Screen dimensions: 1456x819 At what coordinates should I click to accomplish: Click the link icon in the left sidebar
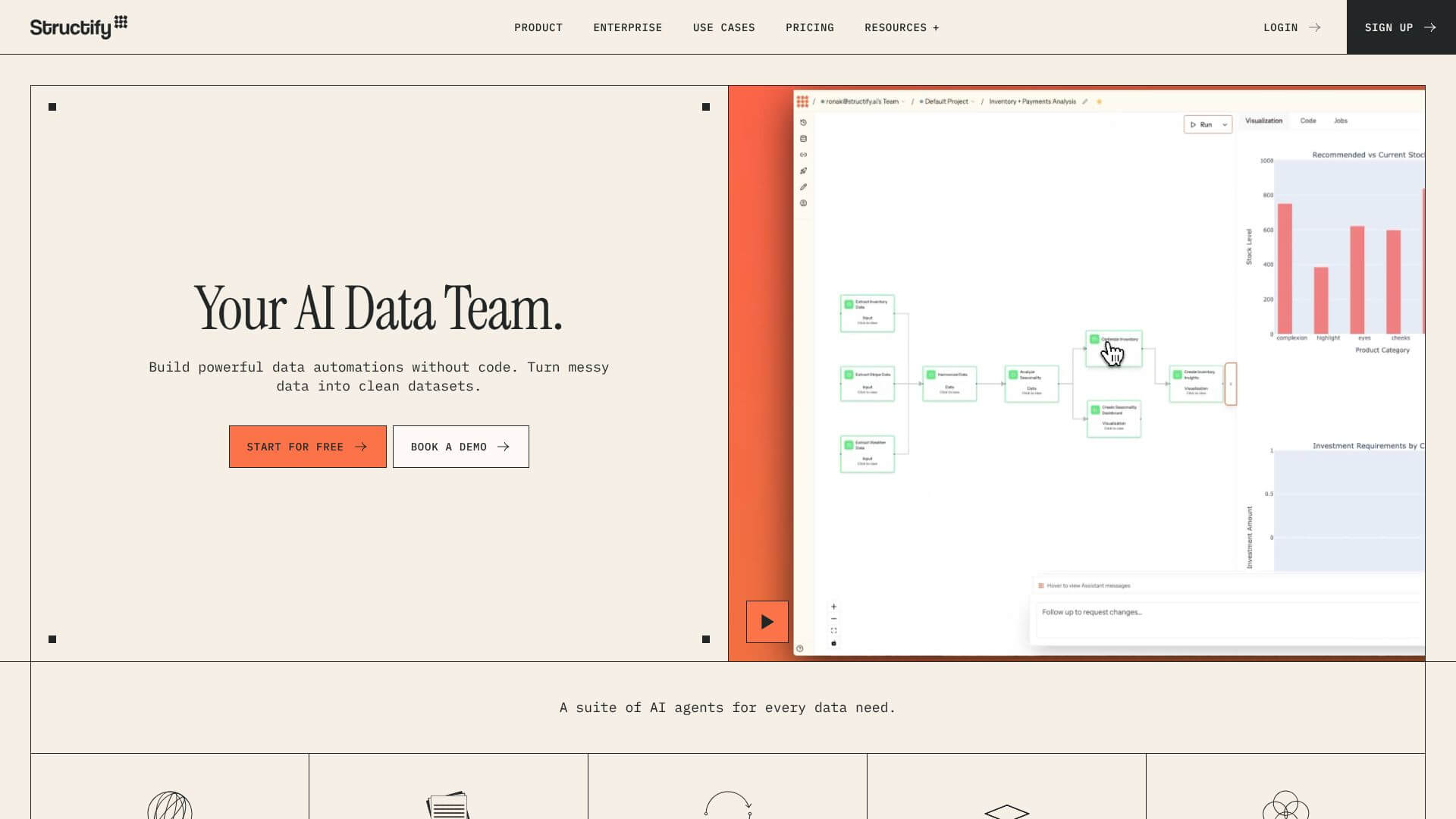point(803,154)
